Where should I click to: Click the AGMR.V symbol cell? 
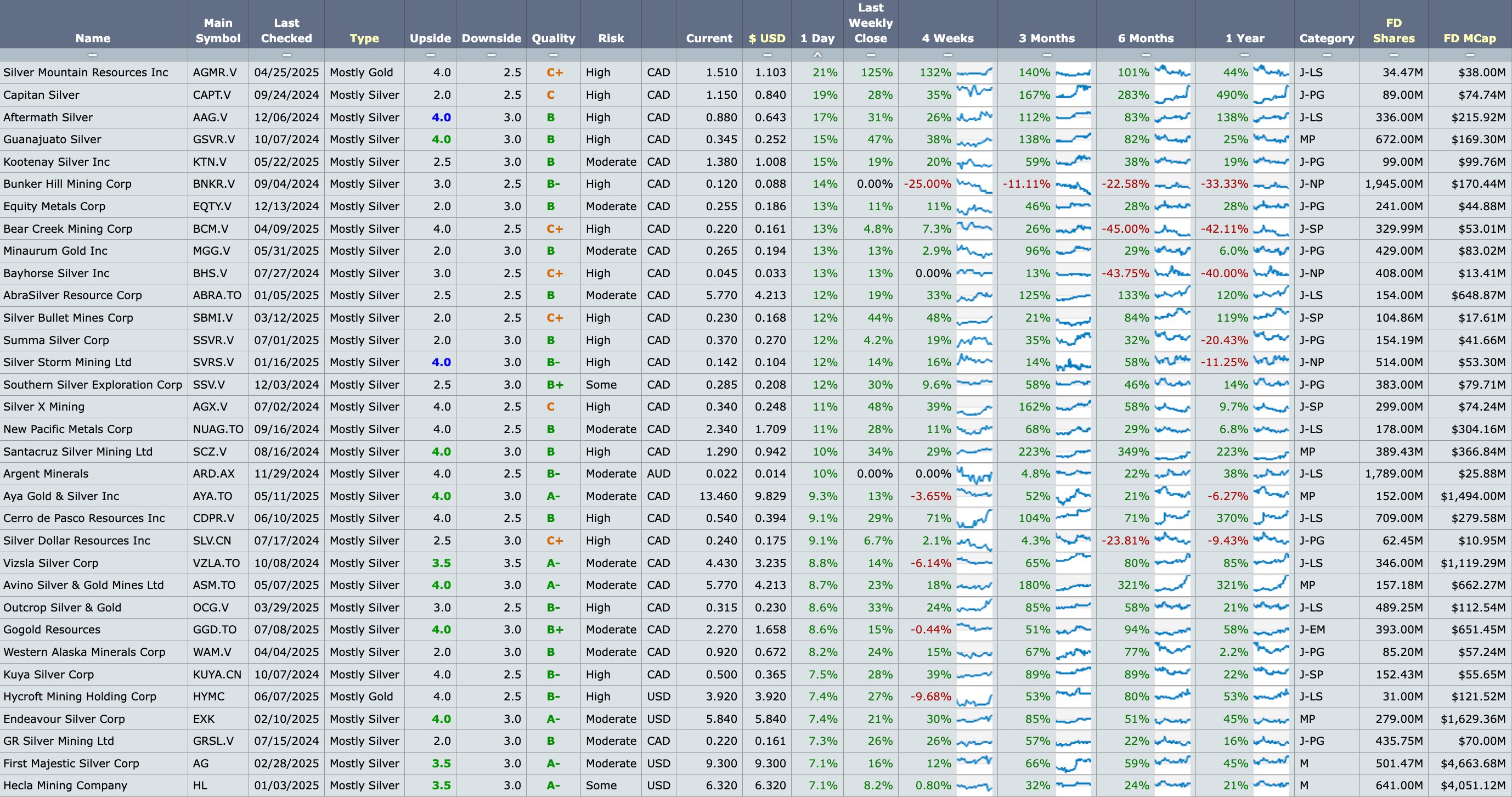215,72
